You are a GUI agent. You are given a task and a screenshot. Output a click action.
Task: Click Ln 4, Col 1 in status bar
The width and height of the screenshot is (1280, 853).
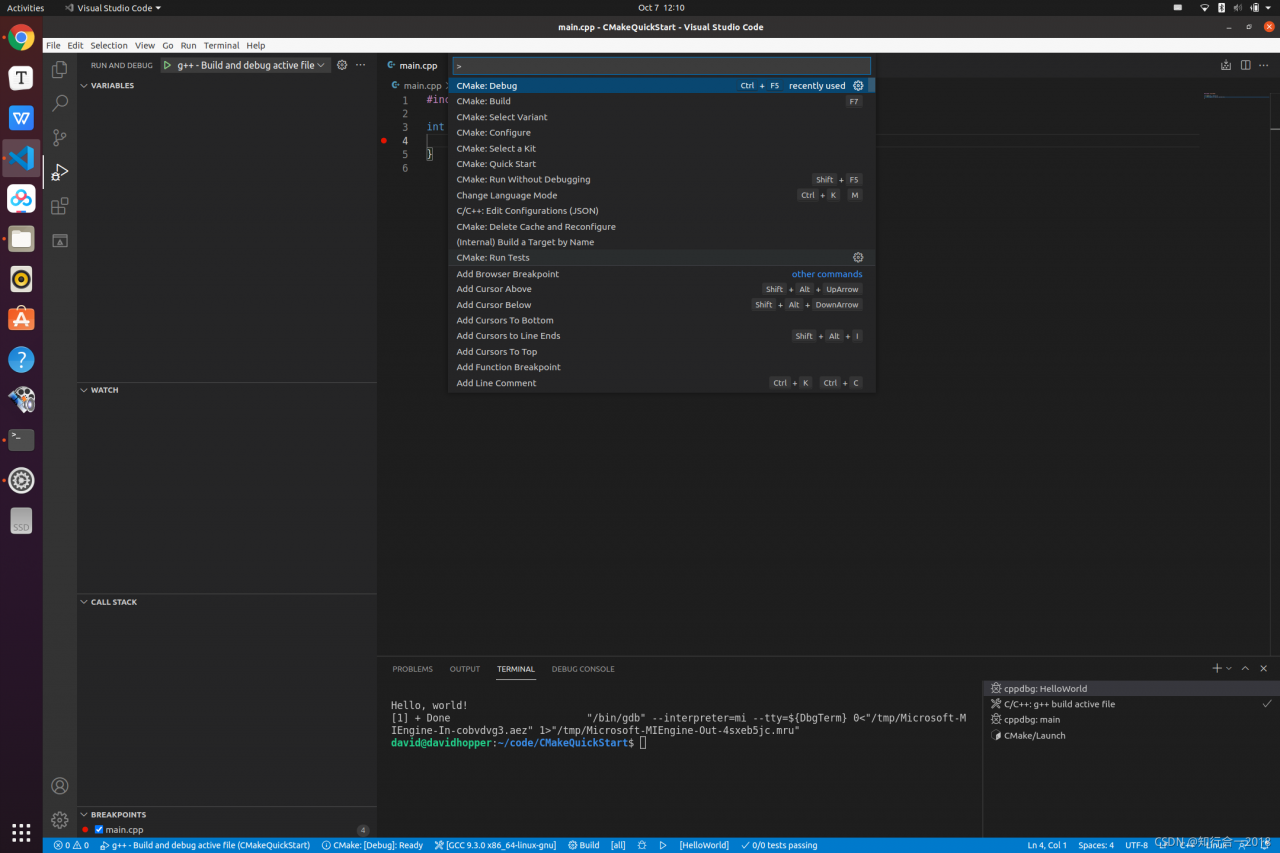pos(1047,845)
